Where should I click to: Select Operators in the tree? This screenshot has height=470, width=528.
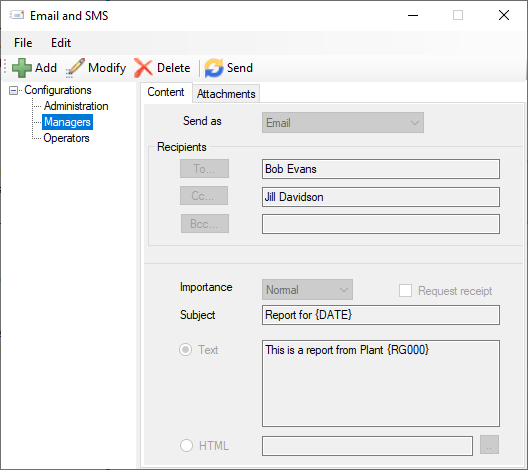pos(66,138)
